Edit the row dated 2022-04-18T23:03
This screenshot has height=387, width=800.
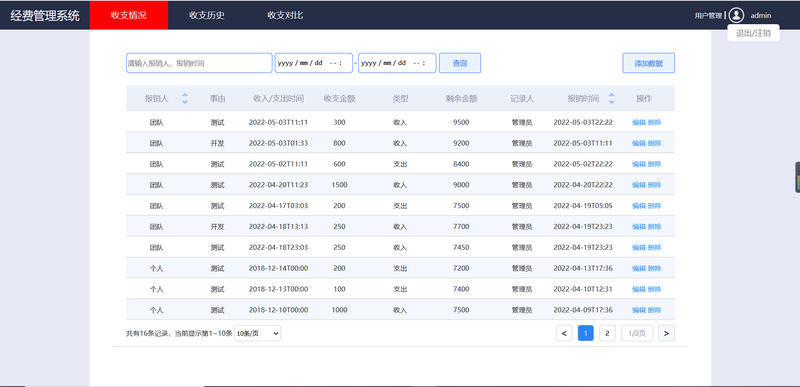[x=639, y=247]
